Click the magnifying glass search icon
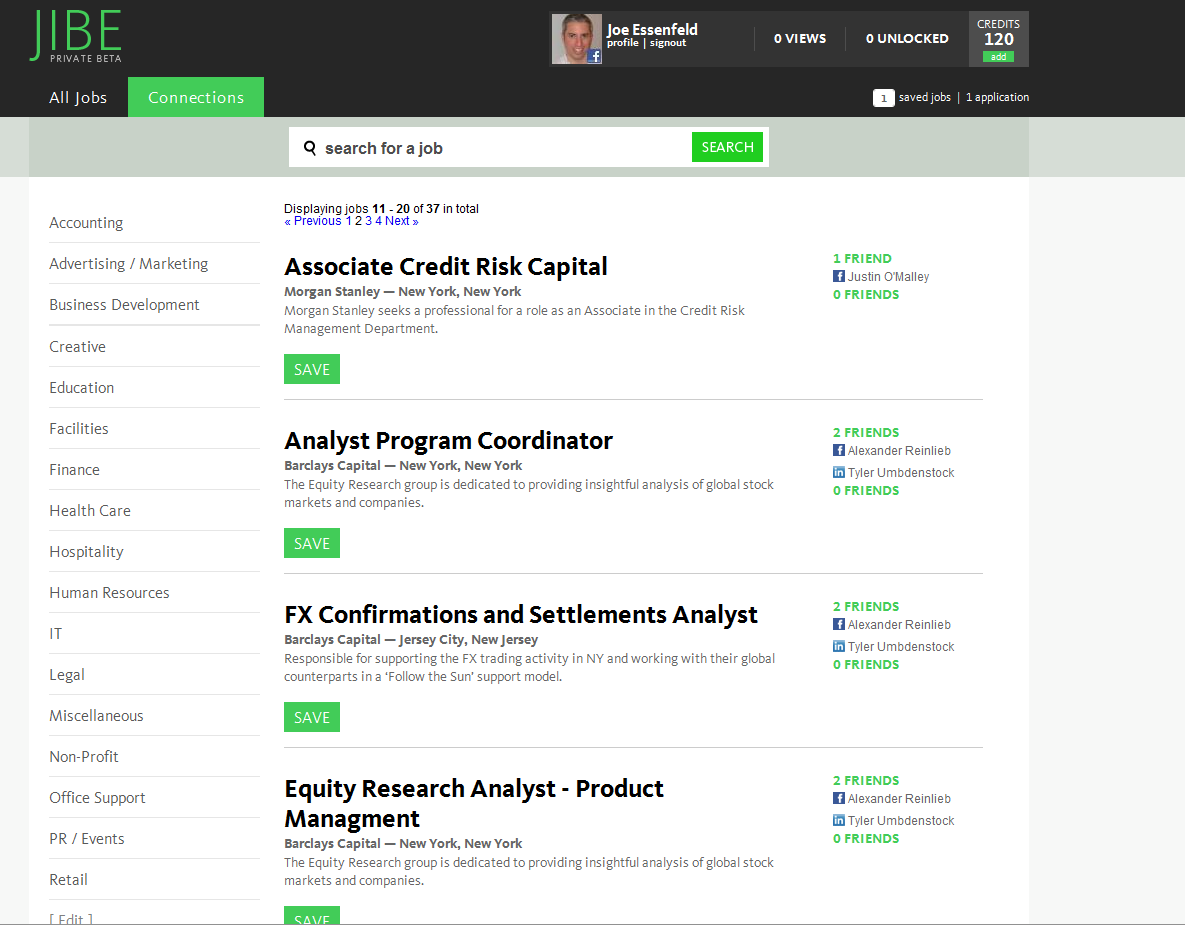1185x925 pixels. tap(310, 148)
